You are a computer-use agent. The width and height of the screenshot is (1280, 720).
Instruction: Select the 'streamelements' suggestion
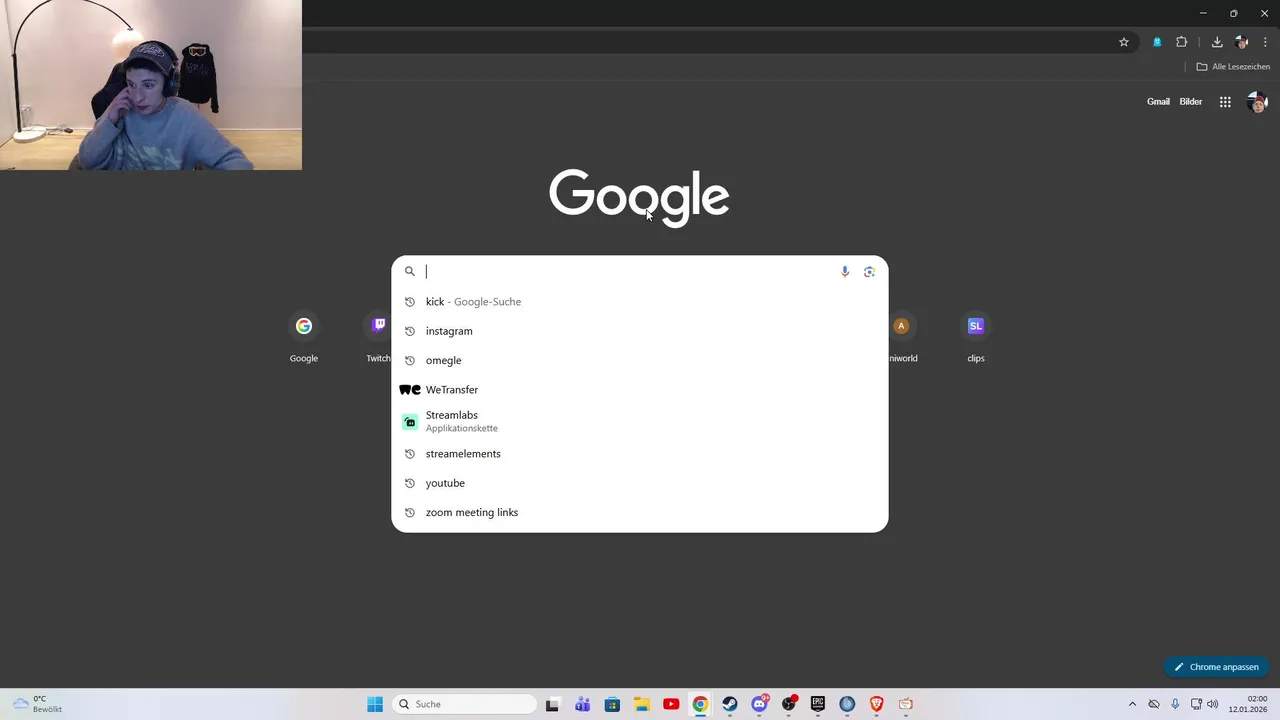[x=640, y=454]
